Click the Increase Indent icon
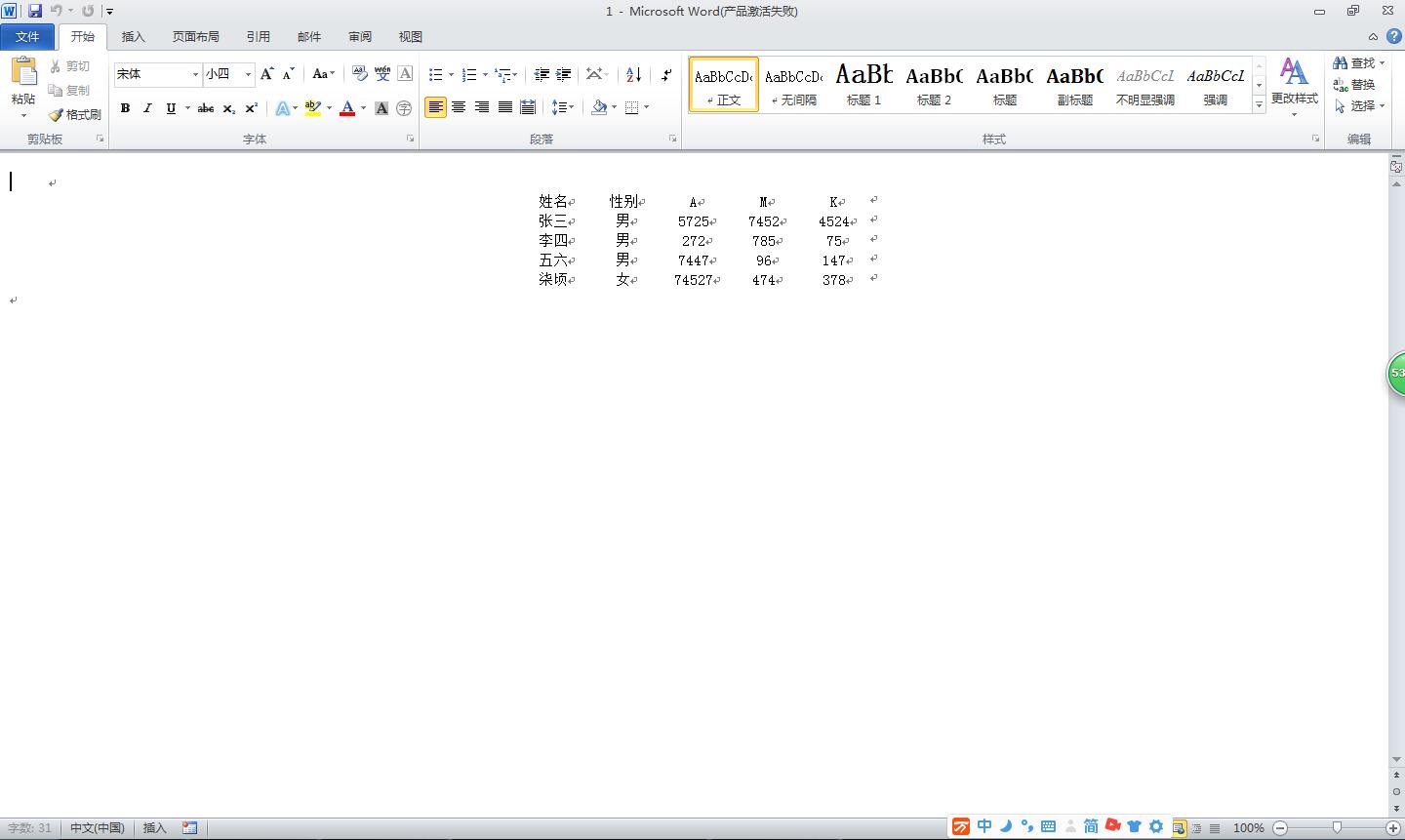 tap(563, 74)
